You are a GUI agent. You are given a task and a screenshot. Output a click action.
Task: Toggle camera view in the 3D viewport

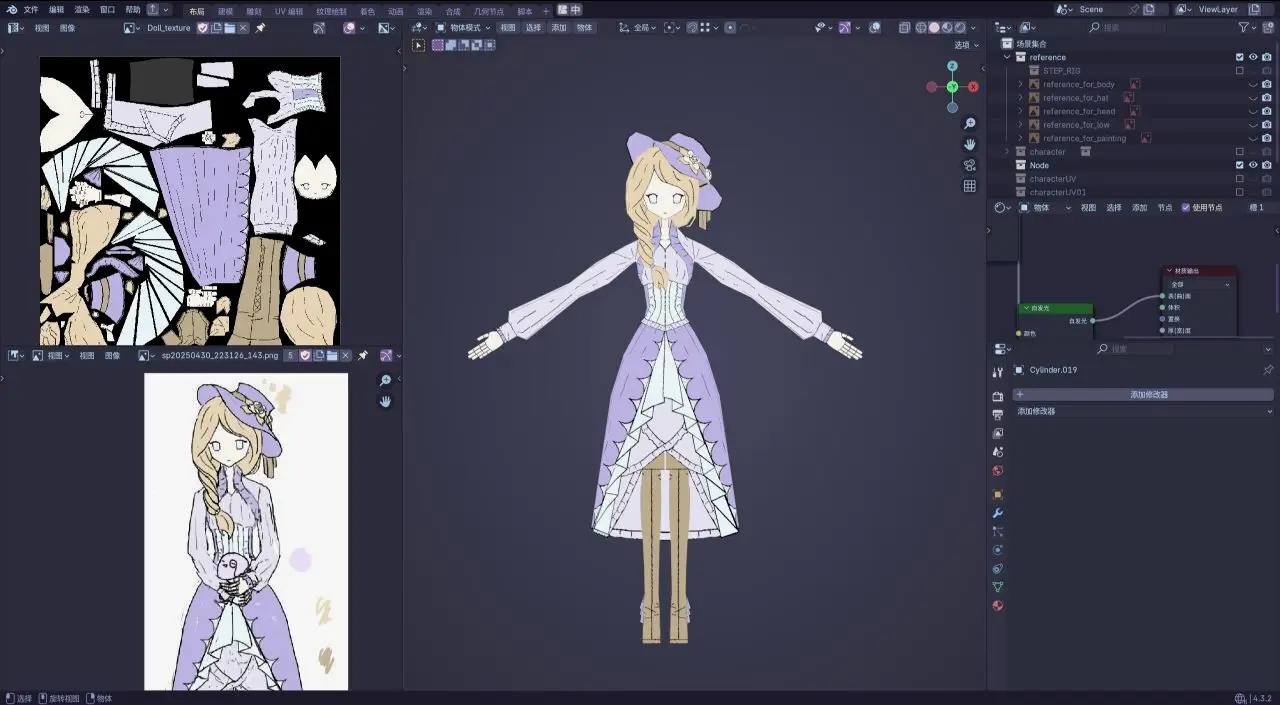pos(969,165)
